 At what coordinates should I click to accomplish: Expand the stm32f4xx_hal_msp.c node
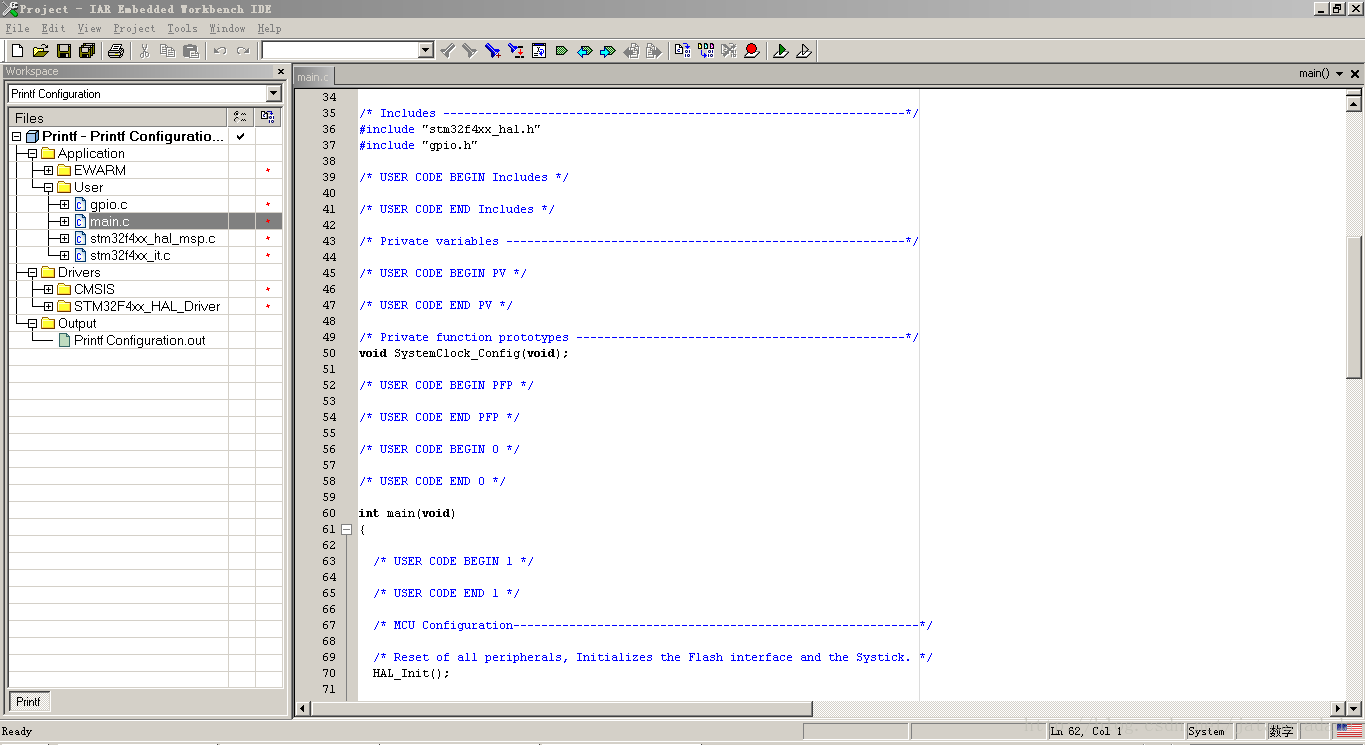[64, 238]
